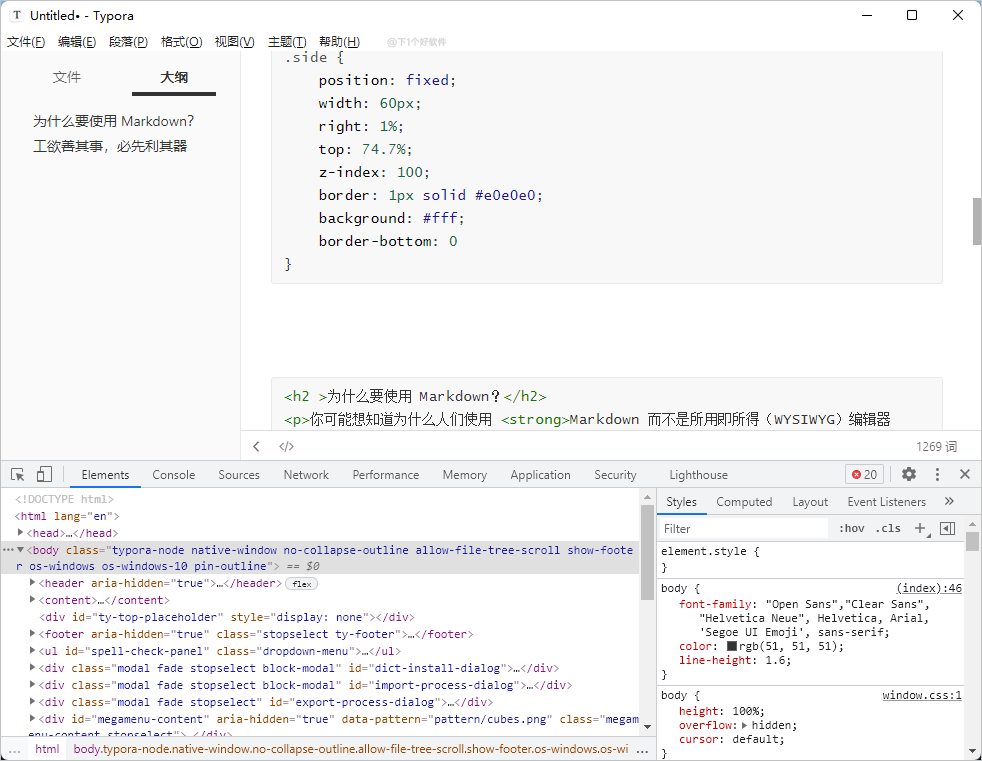Click the red error count badge
The image size is (982, 761).
[864, 475]
